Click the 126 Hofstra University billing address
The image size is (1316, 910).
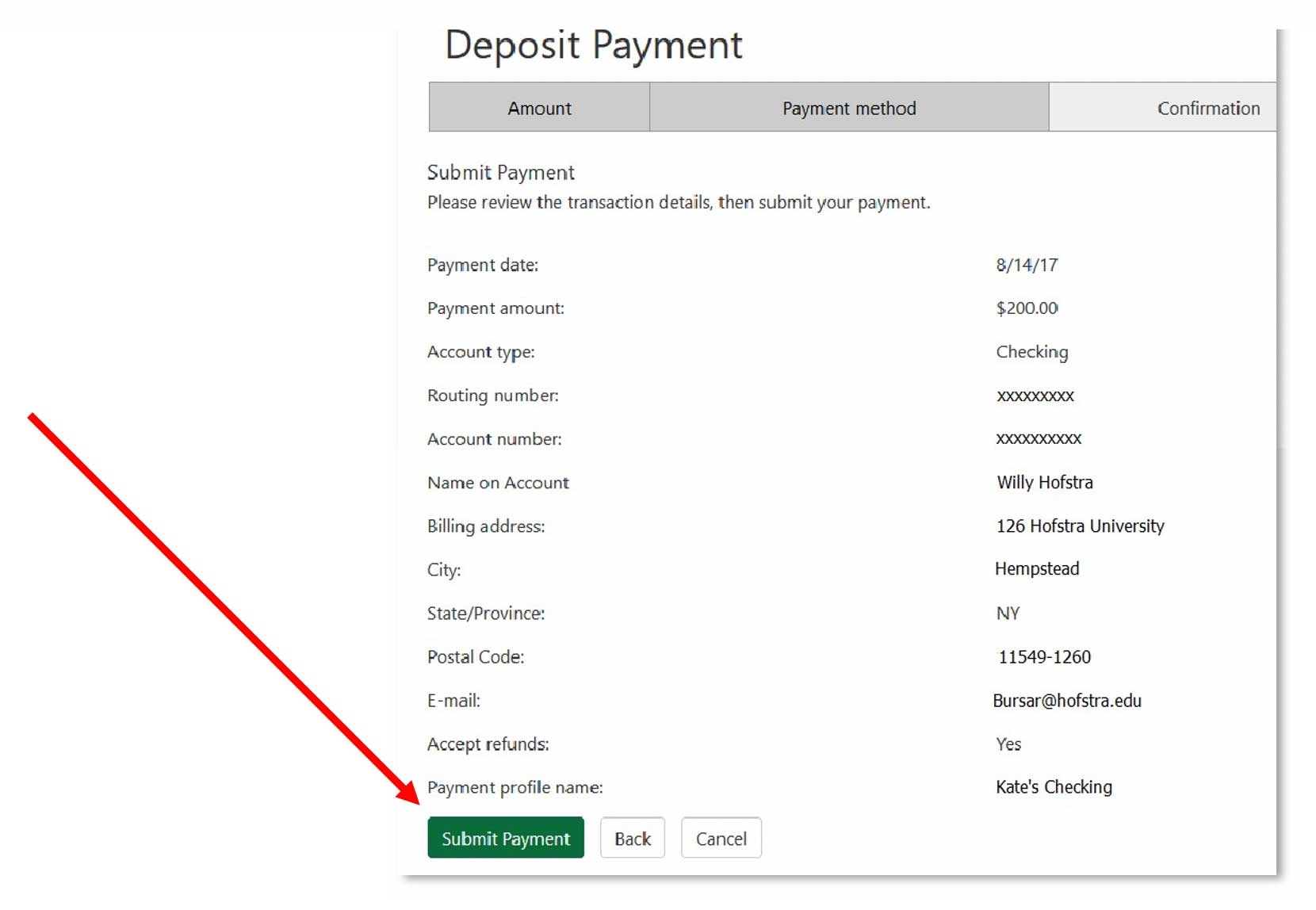pos(1080,526)
